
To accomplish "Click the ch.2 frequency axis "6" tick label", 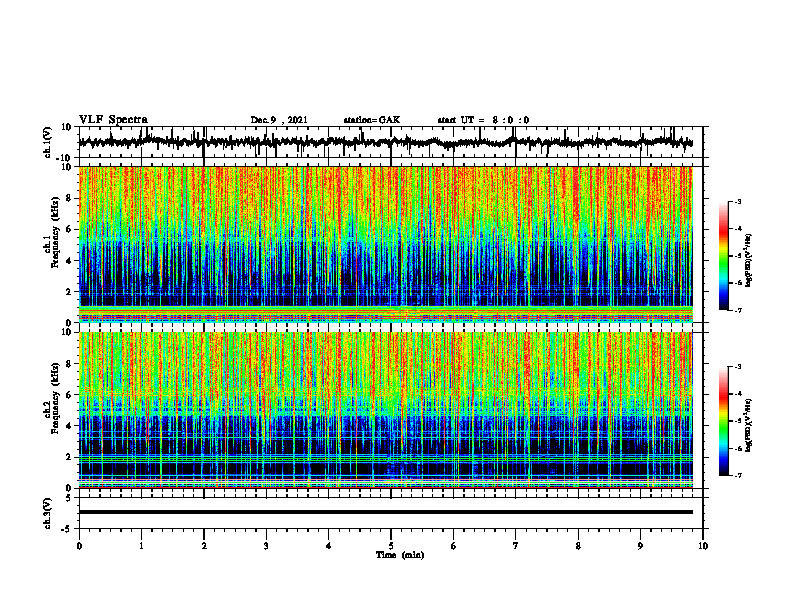I will (x=70, y=395).
